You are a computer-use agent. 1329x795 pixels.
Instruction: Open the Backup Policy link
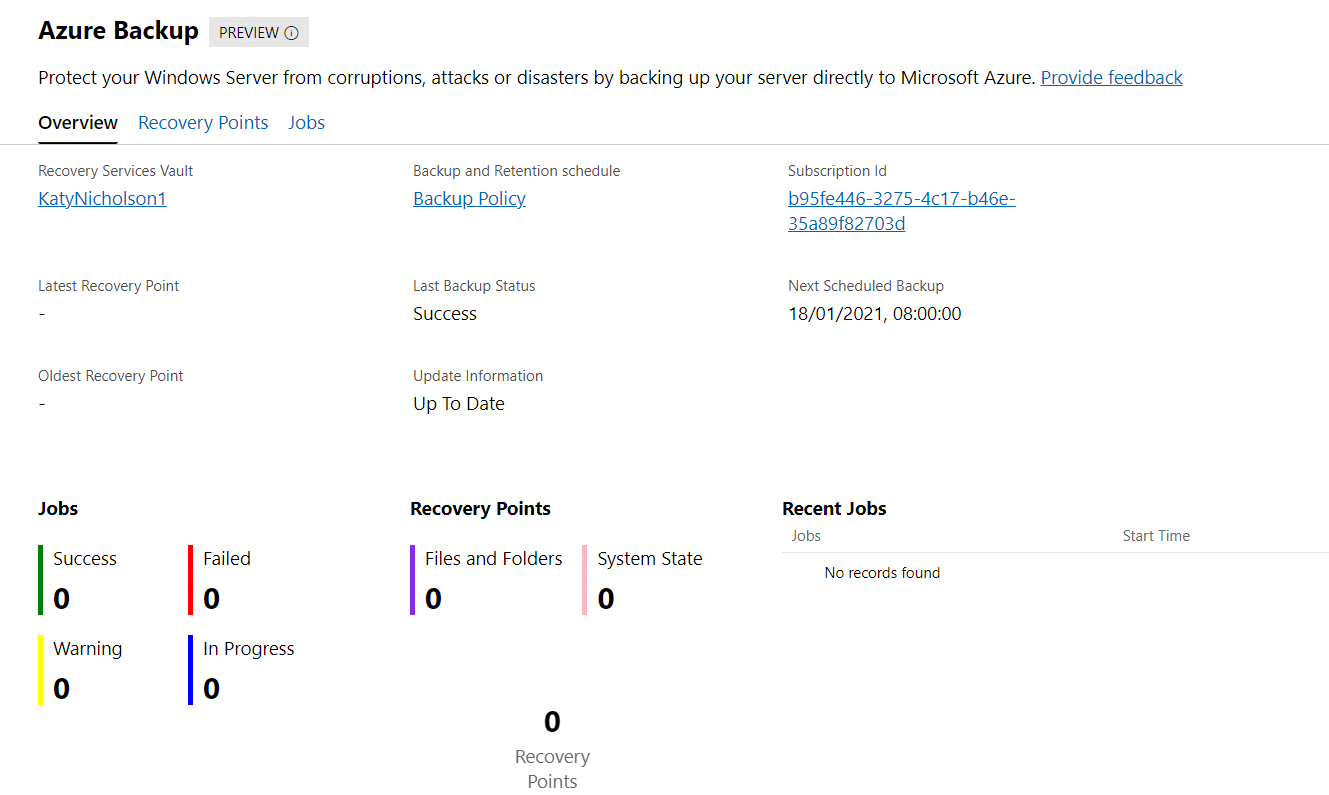click(469, 199)
